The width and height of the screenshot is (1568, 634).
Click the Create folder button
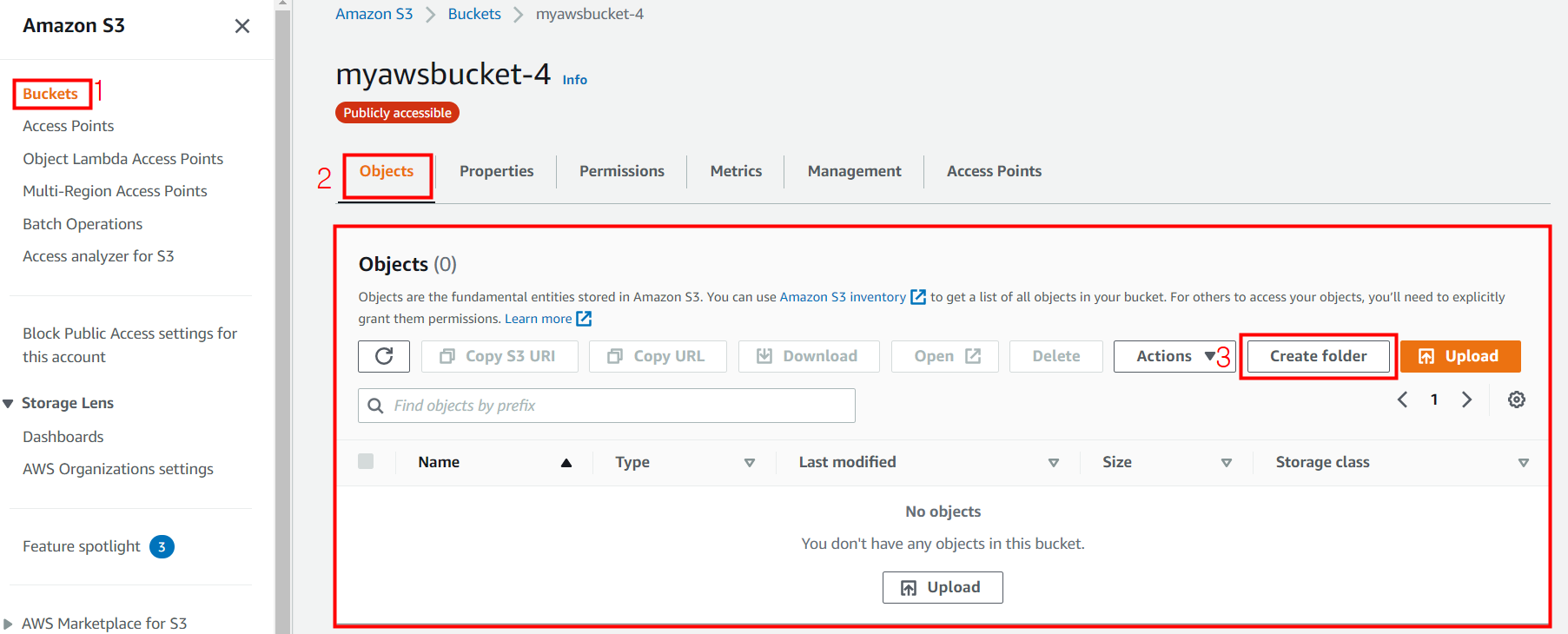pos(1319,356)
